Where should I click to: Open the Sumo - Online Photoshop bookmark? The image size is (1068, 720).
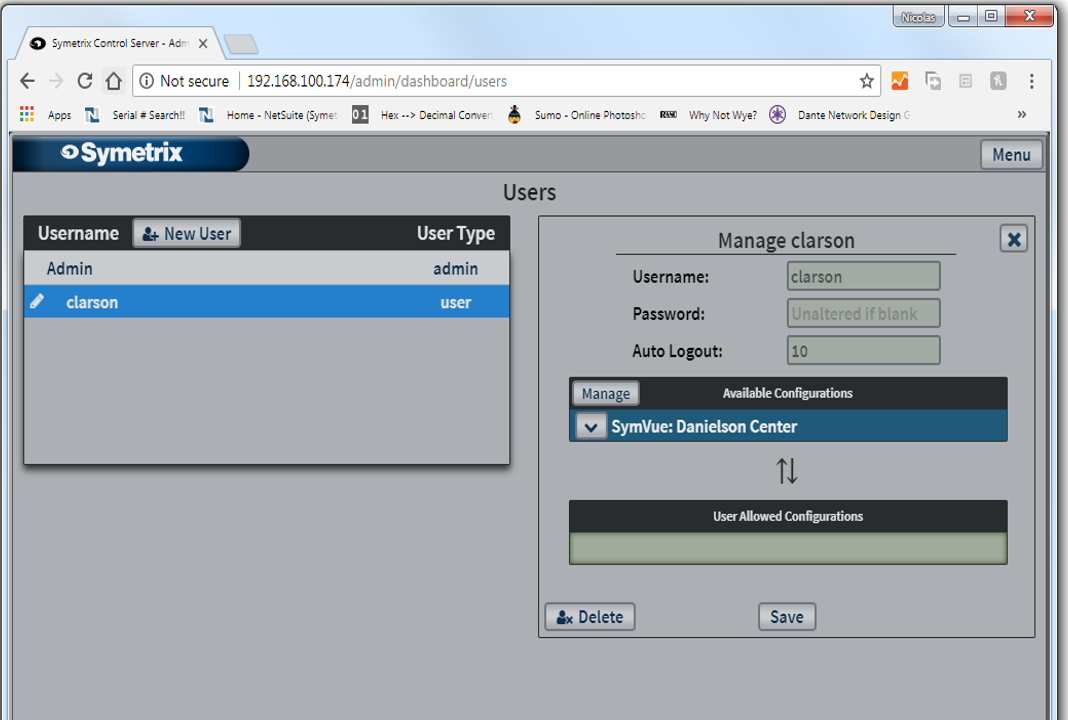point(576,115)
